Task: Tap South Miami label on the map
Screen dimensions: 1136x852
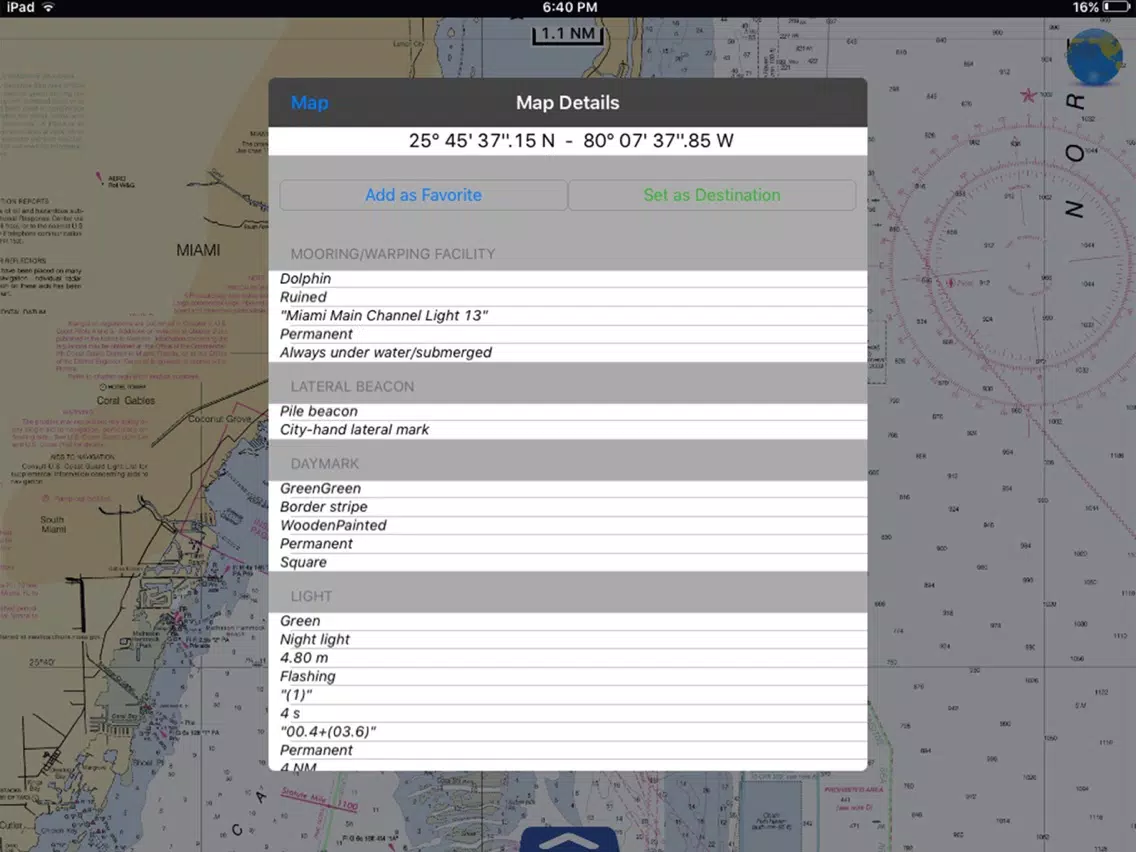Action: tap(52, 525)
